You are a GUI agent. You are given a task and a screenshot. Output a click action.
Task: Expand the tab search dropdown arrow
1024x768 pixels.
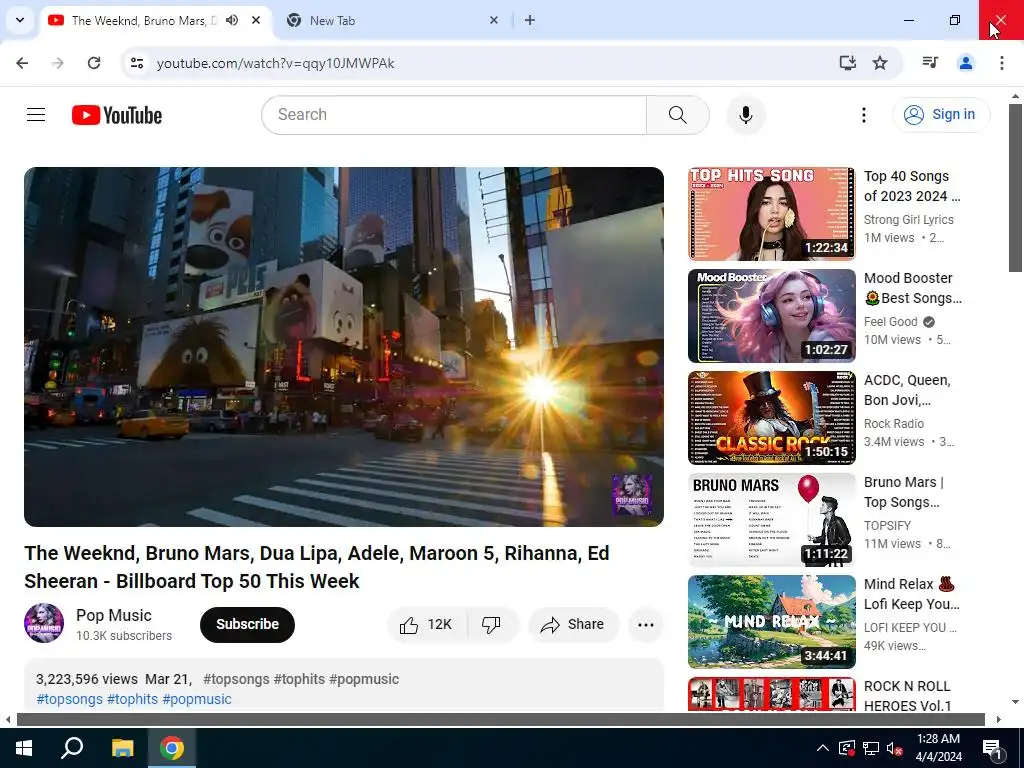tap(20, 20)
